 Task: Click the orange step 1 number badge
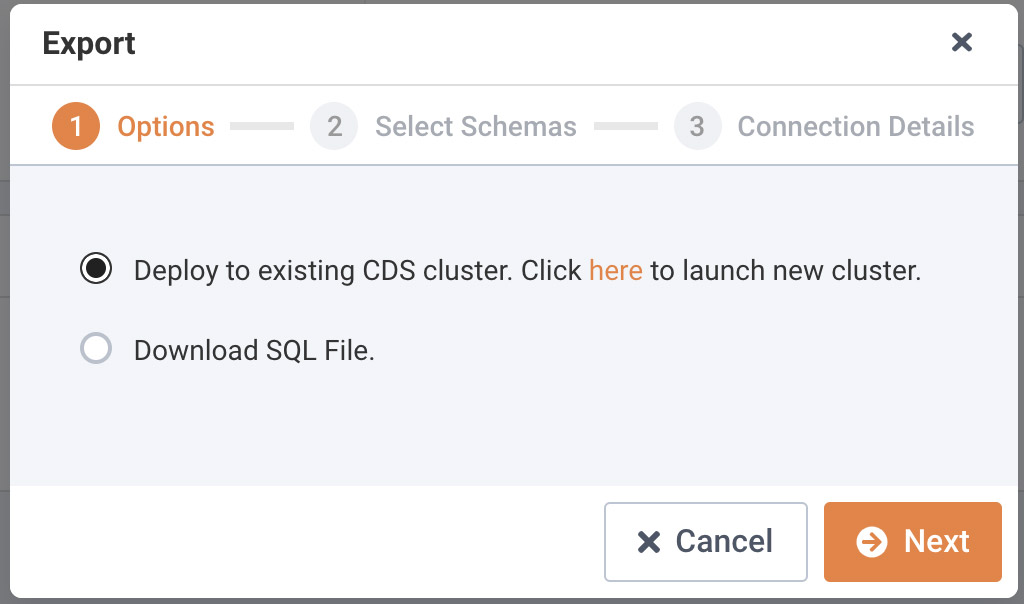[76, 127]
